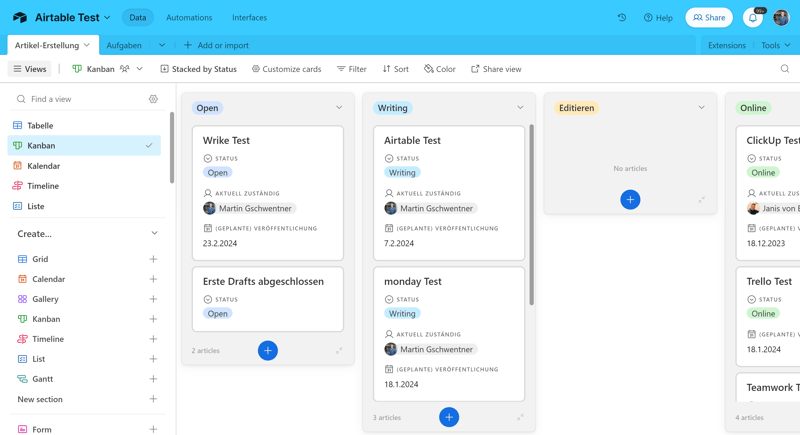Image resolution: width=800 pixels, height=435 pixels.
Task: Open view settings gear icon
Action: coord(153,99)
